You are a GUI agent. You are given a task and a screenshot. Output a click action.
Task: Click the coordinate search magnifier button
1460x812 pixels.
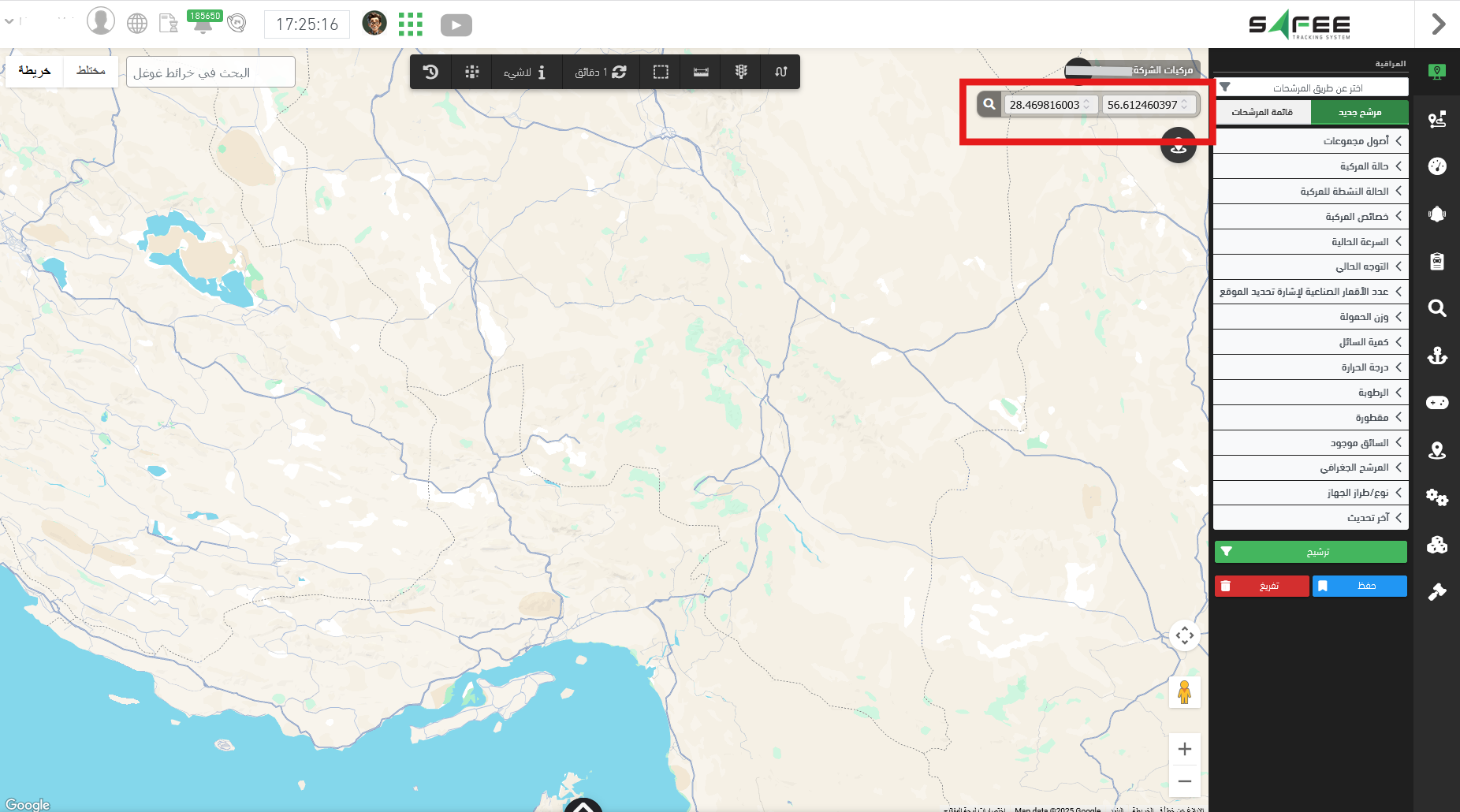pyautogui.click(x=989, y=104)
